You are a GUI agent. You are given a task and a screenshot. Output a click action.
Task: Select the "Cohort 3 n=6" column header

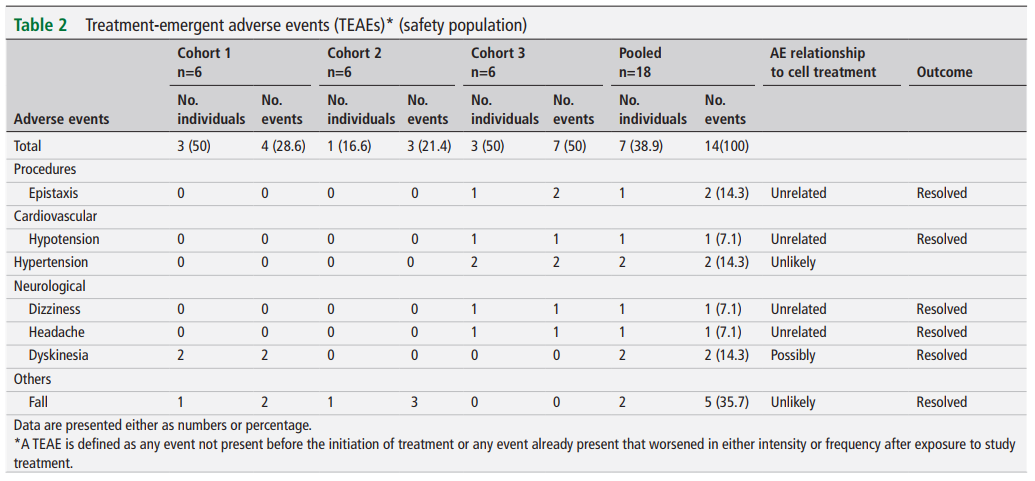498,62
